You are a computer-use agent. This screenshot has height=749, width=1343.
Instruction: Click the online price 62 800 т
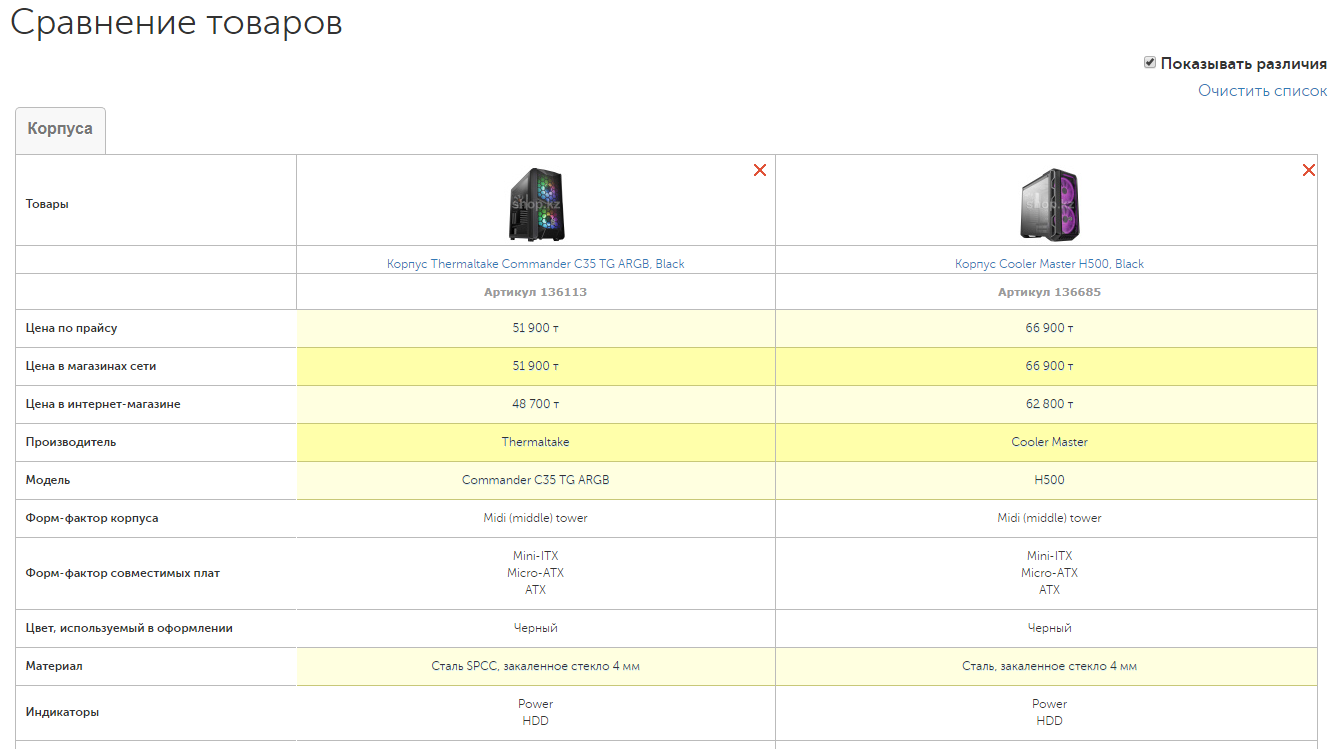tap(1049, 404)
